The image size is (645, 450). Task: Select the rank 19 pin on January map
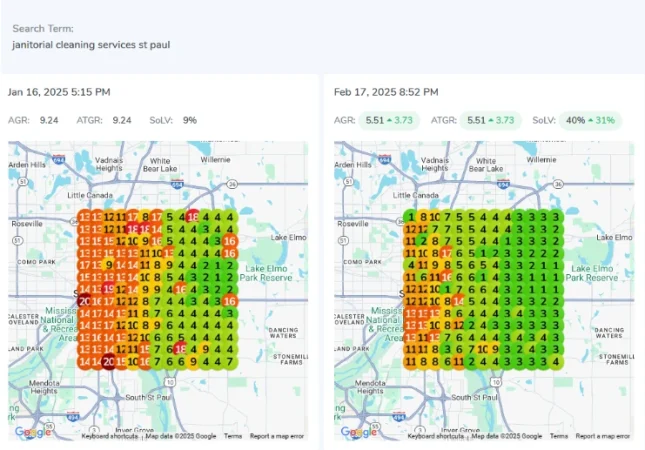tap(108, 289)
